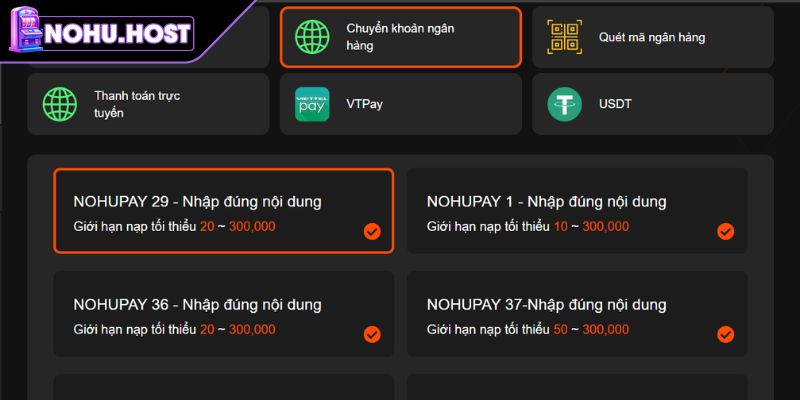This screenshot has width=800, height=400.
Task: Pick the NOHUPAY 36 deposit channel title
Action: pos(197,304)
